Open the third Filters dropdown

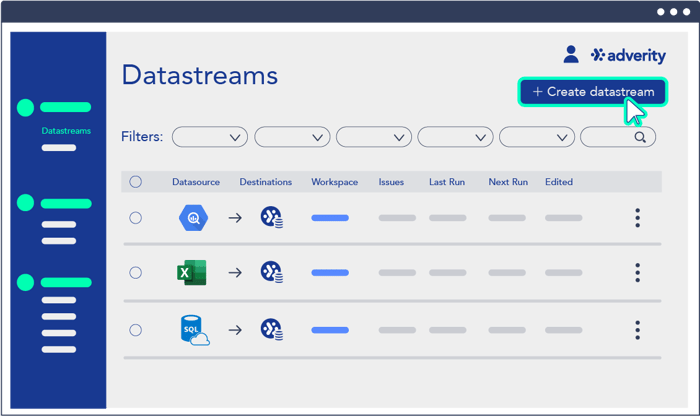[x=374, y=137]
